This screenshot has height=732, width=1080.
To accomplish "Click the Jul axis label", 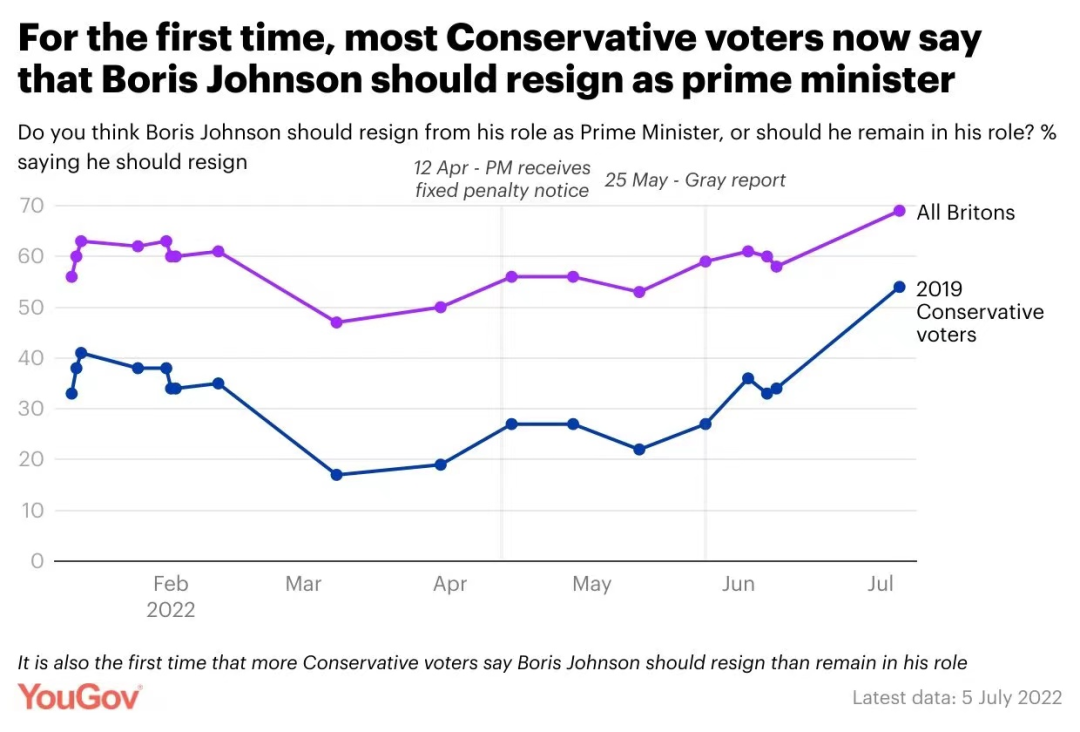I will tap(880, 584).
